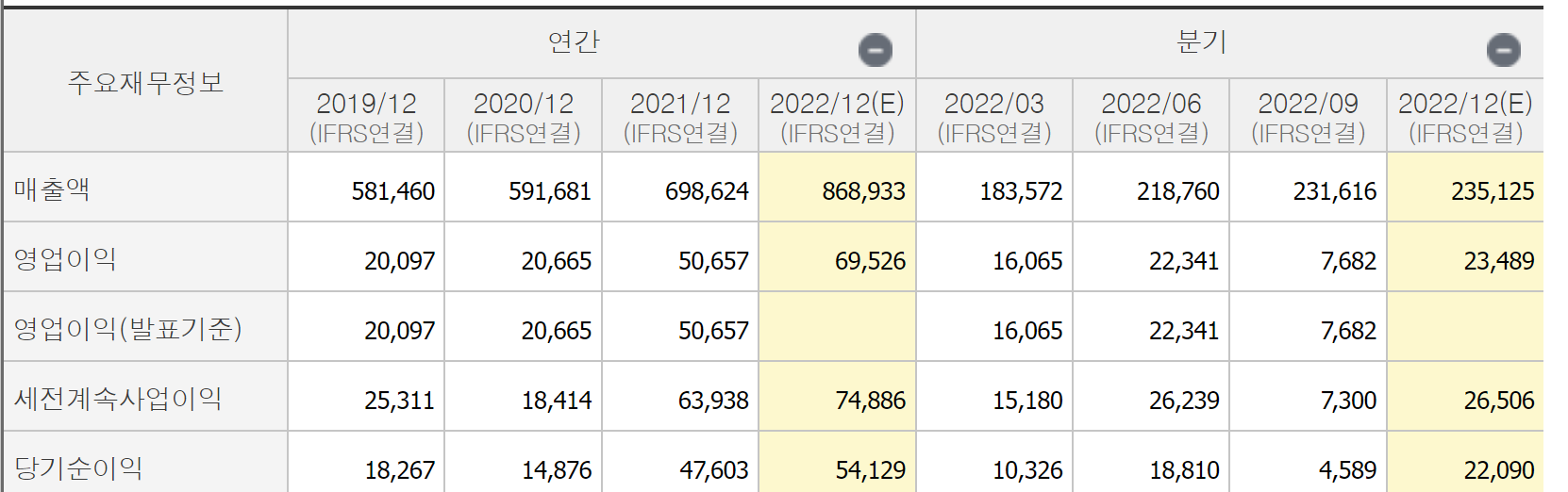Select the 주요재무정보 header cell
Viewport: 1568px width, 492px height.
pos(145,83)
